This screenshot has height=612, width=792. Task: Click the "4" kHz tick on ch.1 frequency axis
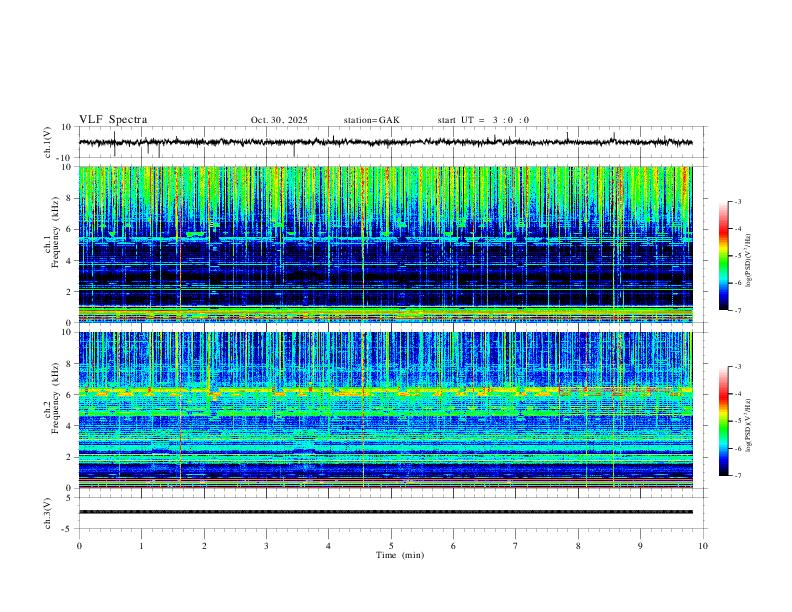tap(69, 261)
